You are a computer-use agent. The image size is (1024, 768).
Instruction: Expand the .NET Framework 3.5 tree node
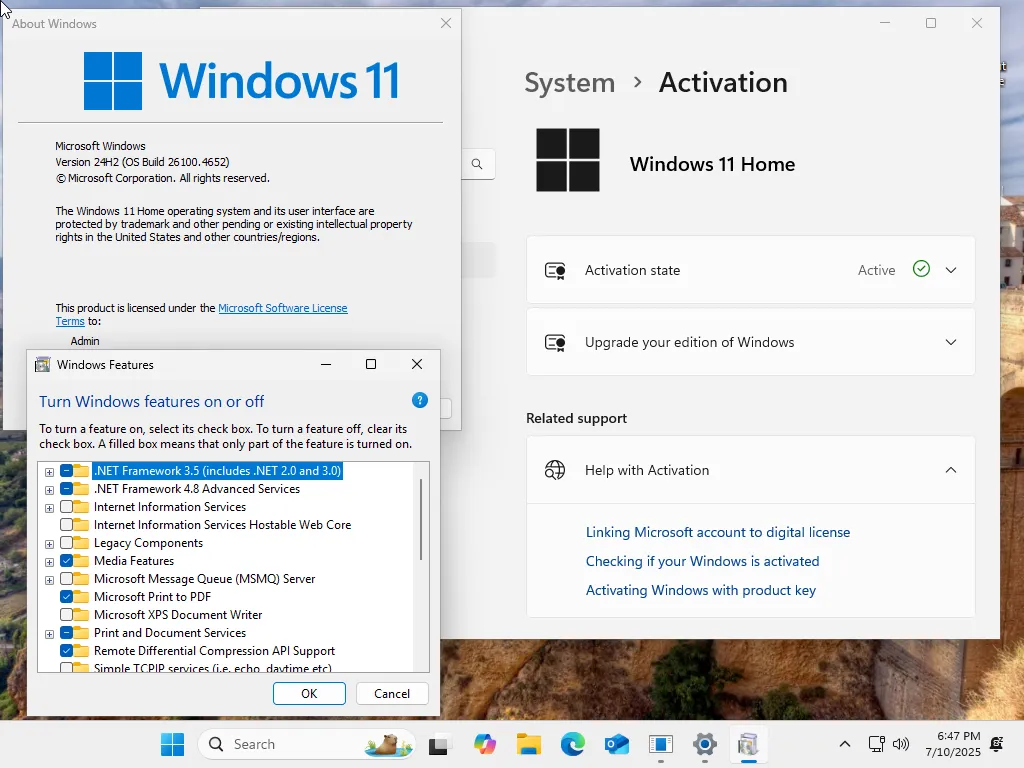tap(50, 472)
